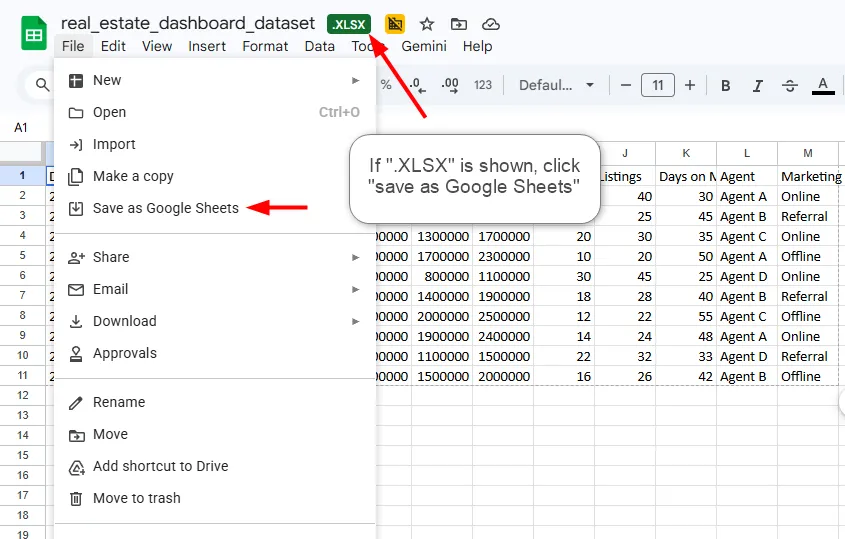
Task: Expand the Download submenu
Action: pyautogui.click(x=214, y=321)
